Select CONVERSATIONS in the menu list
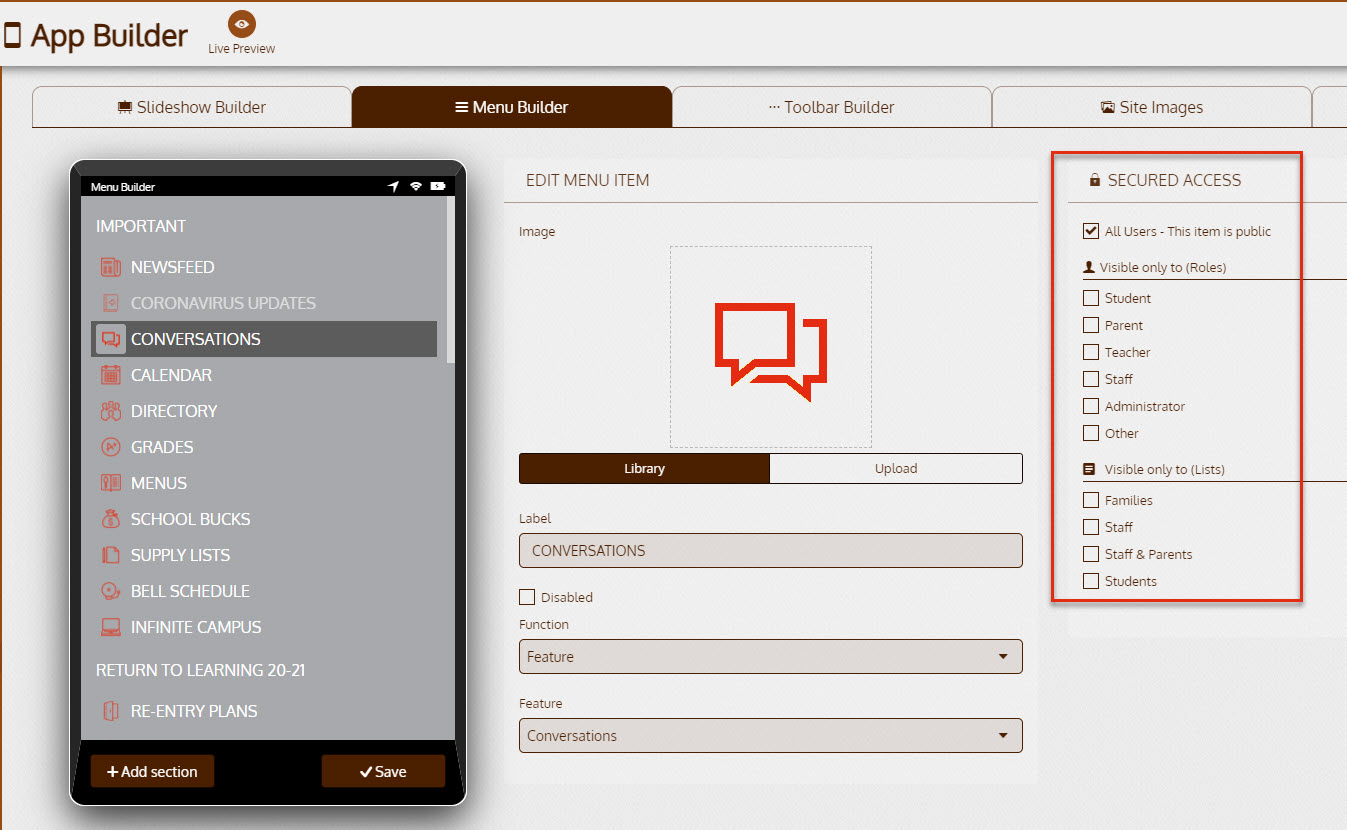 point(264,339)
